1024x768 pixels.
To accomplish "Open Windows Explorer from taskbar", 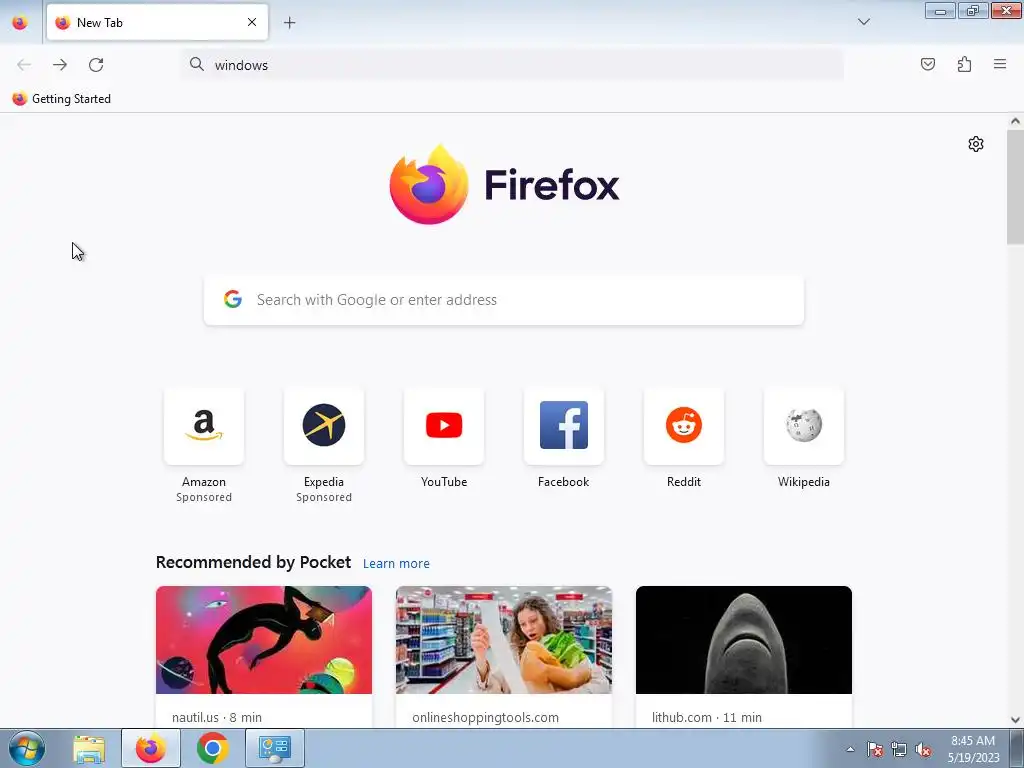I will click(x=89, y=748).
